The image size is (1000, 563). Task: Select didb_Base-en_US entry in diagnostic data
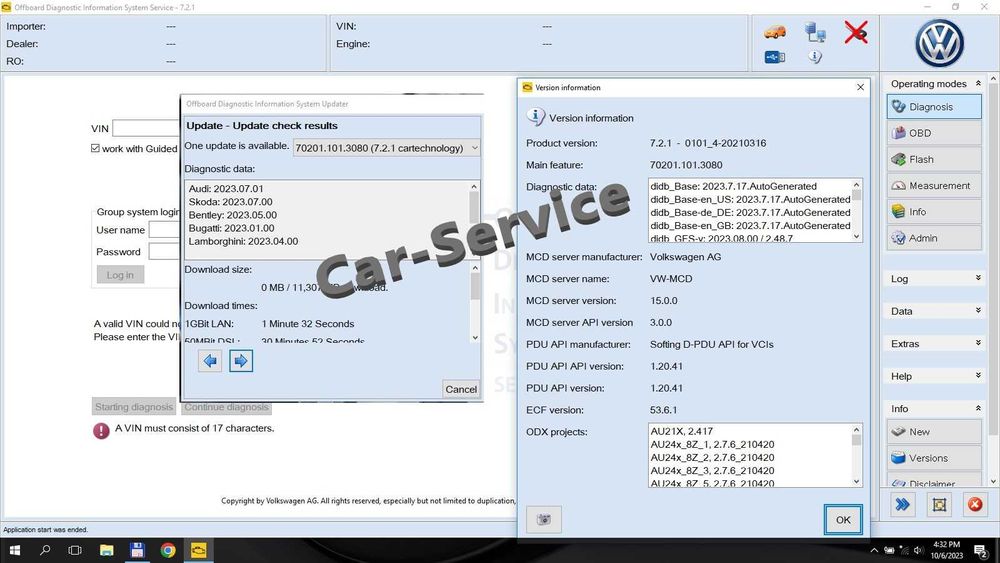750,200
